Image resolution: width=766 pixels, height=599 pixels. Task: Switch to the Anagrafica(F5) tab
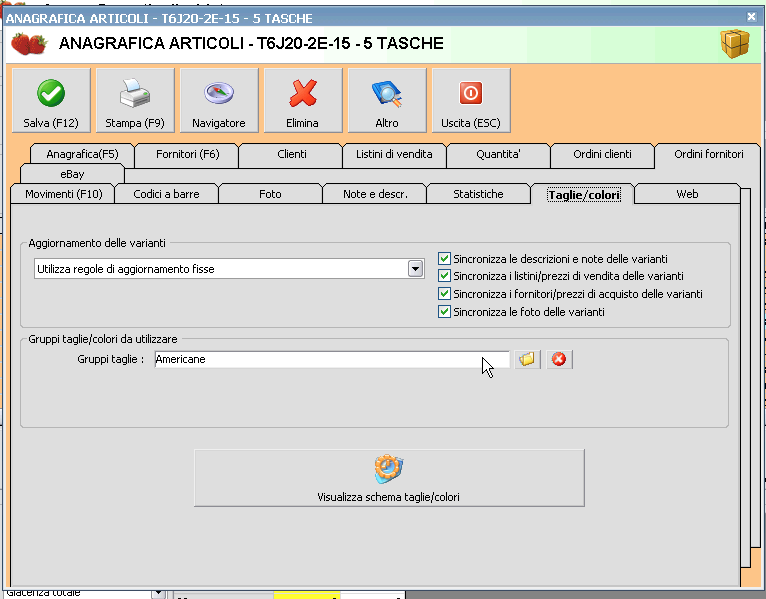pyautogui.click(x=82, y=154)
